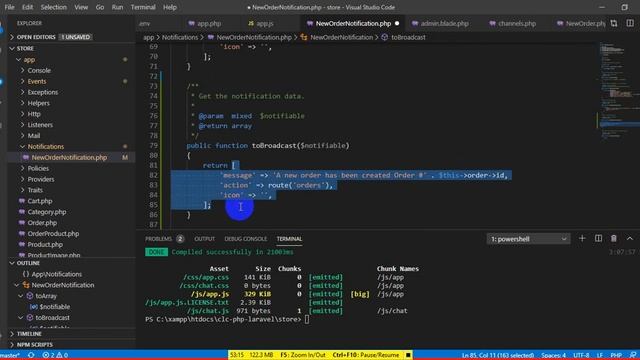Click sync changes icon in status bar
Image resolution: width=640 pixels, height=360 pixels.
31,355
